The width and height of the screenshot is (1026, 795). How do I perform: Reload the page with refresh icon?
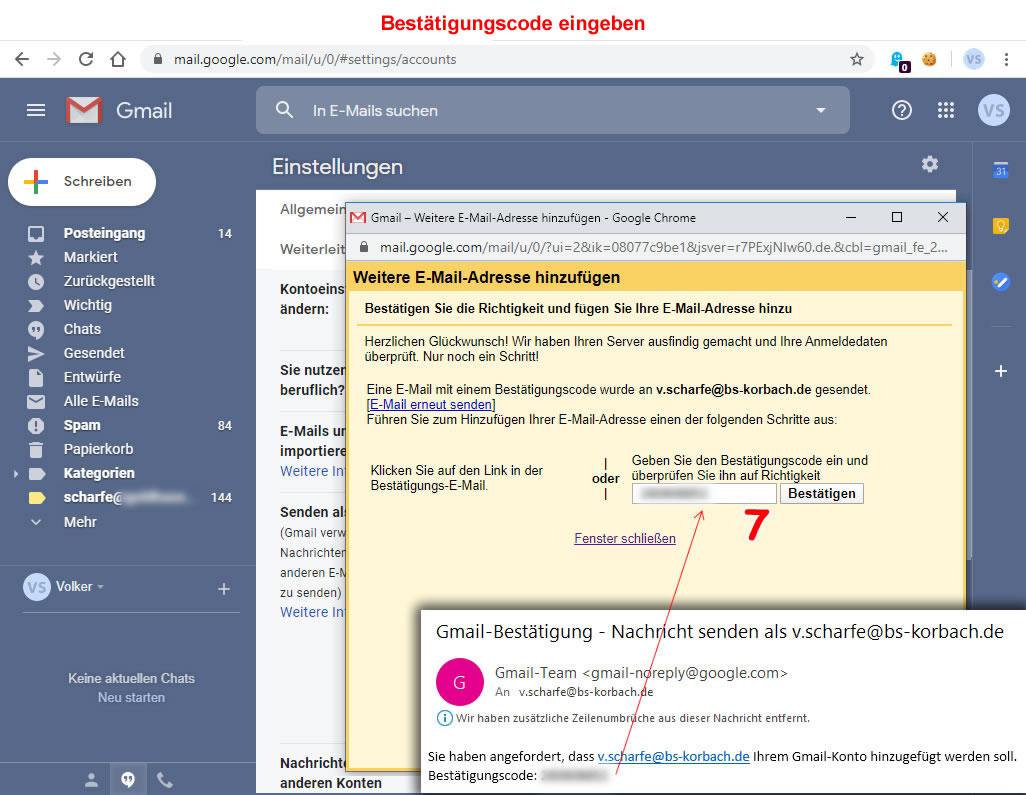coord(86,60)
